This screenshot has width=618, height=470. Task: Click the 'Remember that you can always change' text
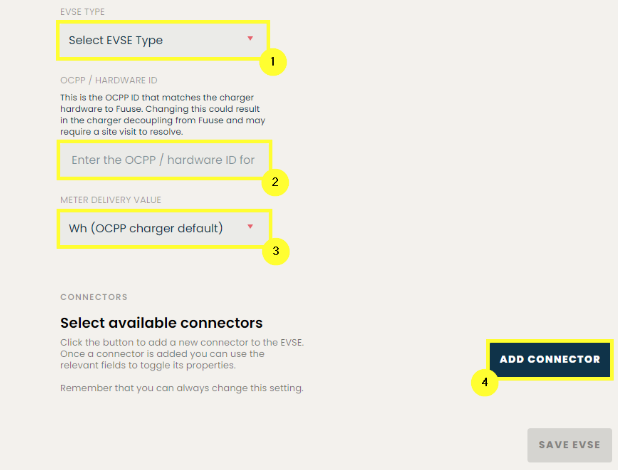[x=182, y=388]
